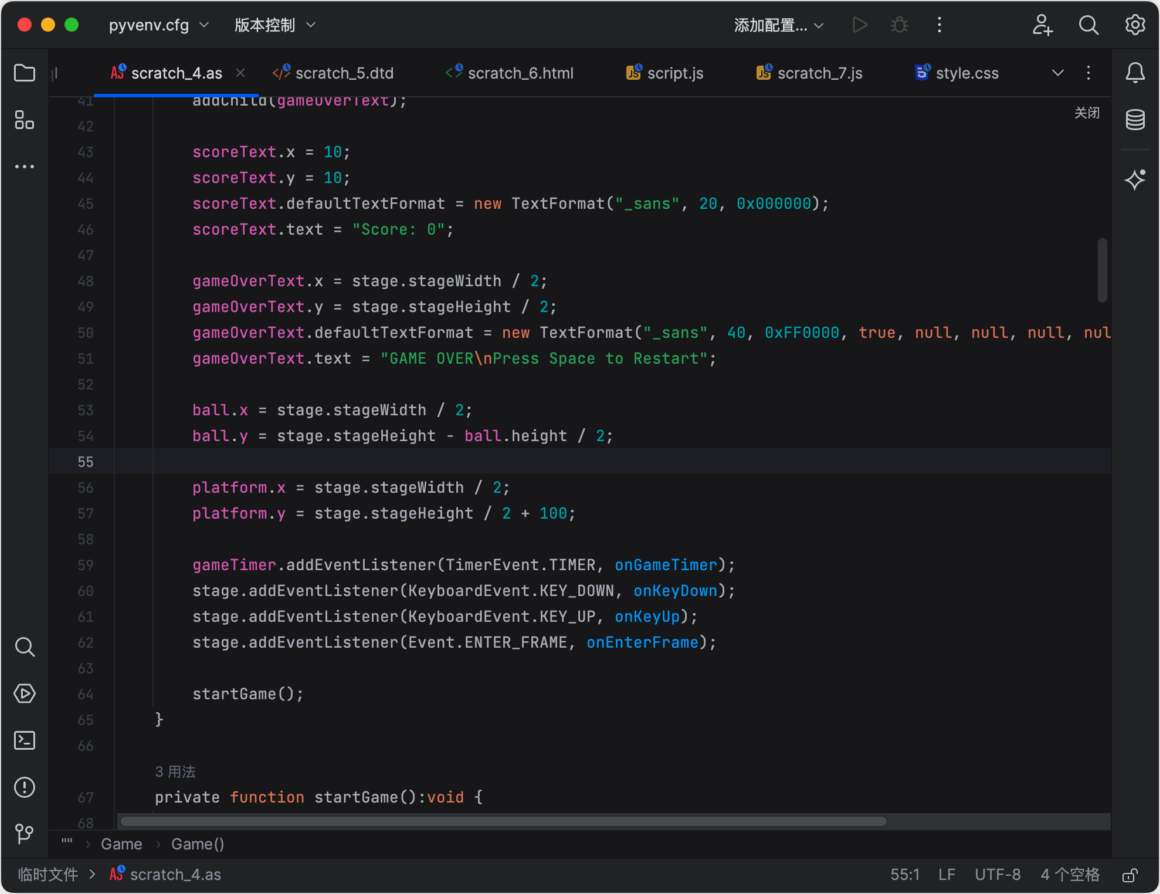Viewport: 1160px width, 894px height.
Task: Open the pyvenv.cfg project dropdown
Action: (x=158, y=25)
